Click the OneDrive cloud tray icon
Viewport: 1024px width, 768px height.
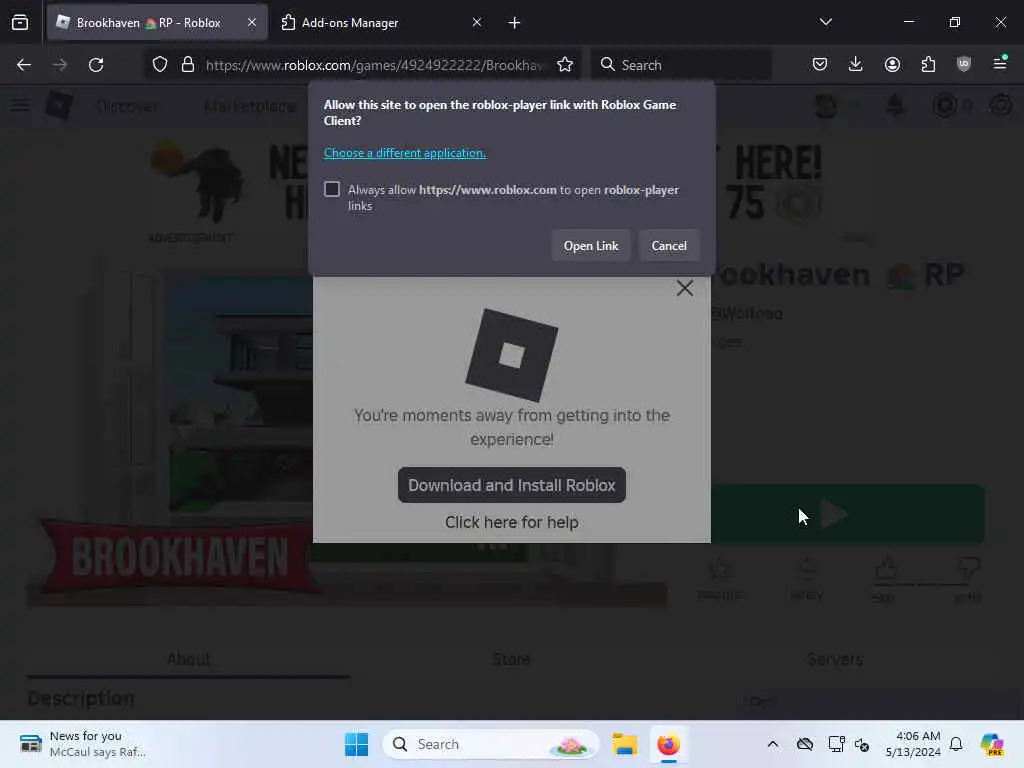805,744
